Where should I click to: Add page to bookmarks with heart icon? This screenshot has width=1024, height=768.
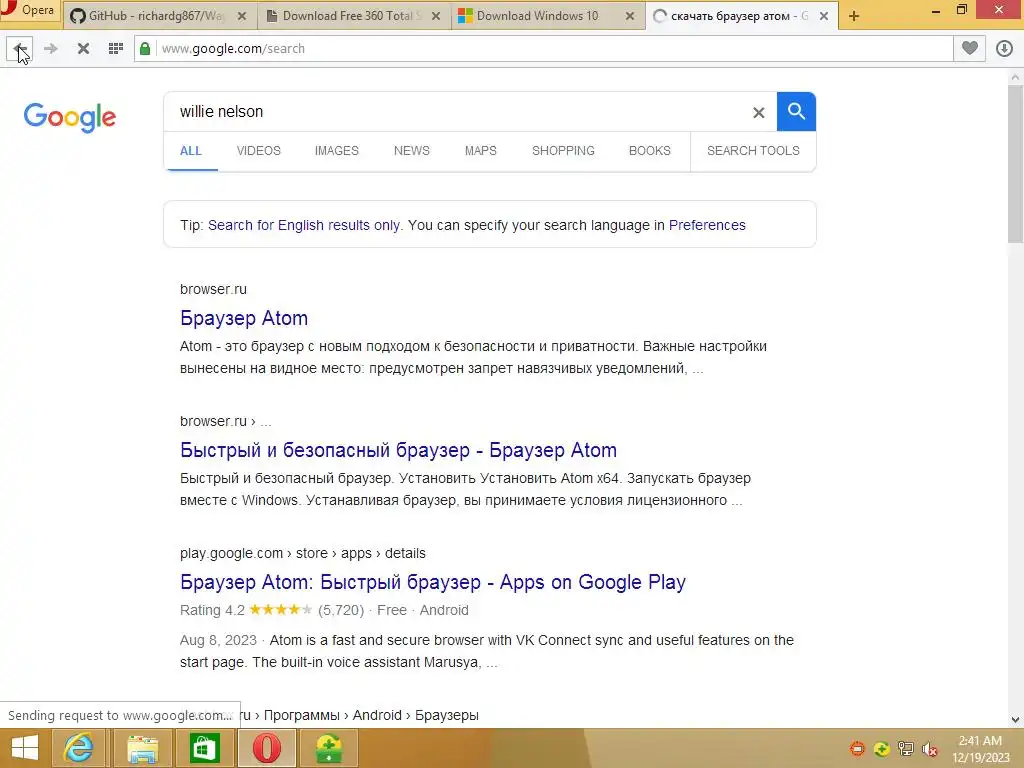pos(970,48)
